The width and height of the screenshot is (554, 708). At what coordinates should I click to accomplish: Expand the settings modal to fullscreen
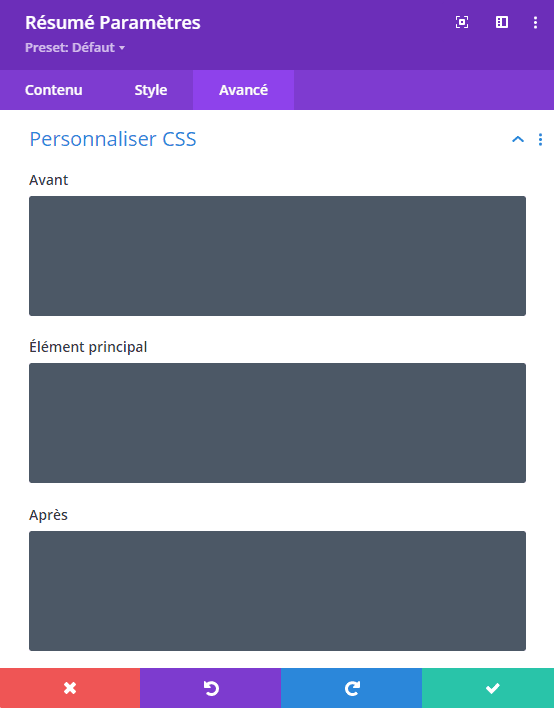[x=461, y=22]
